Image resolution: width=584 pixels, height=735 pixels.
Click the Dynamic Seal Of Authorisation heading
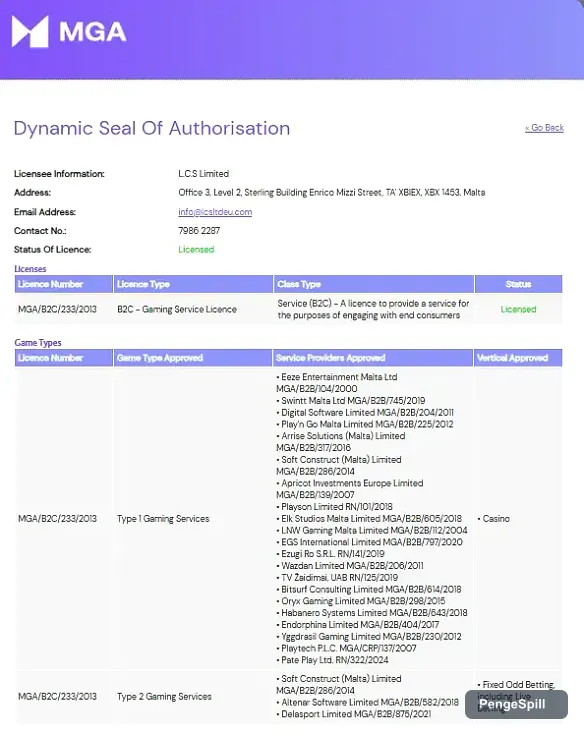point(152,128)
